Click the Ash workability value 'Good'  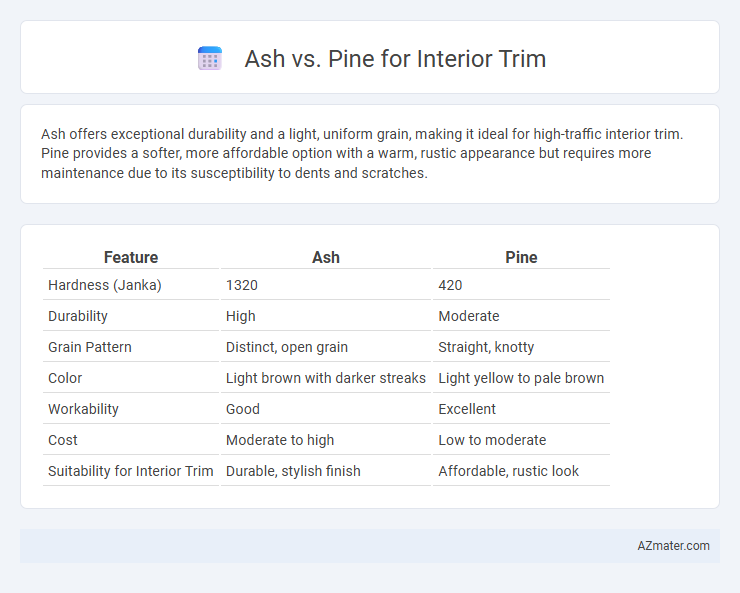click(x=243, y=409)
